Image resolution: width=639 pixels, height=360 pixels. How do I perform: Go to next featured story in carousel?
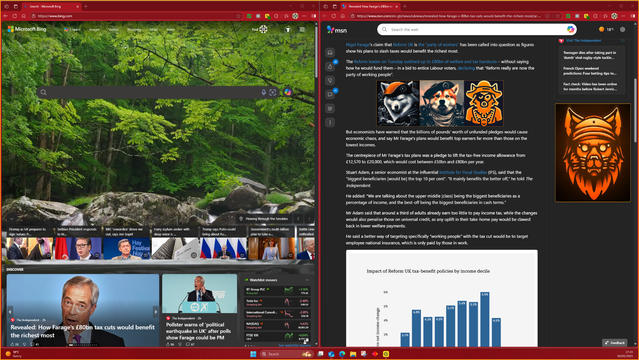click(x=156, y=311)
